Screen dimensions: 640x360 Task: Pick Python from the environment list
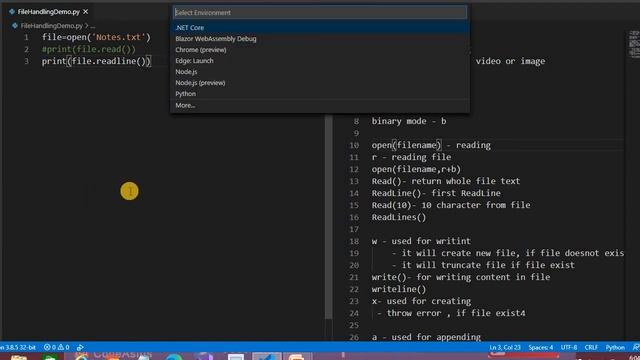tap(320, 94)
